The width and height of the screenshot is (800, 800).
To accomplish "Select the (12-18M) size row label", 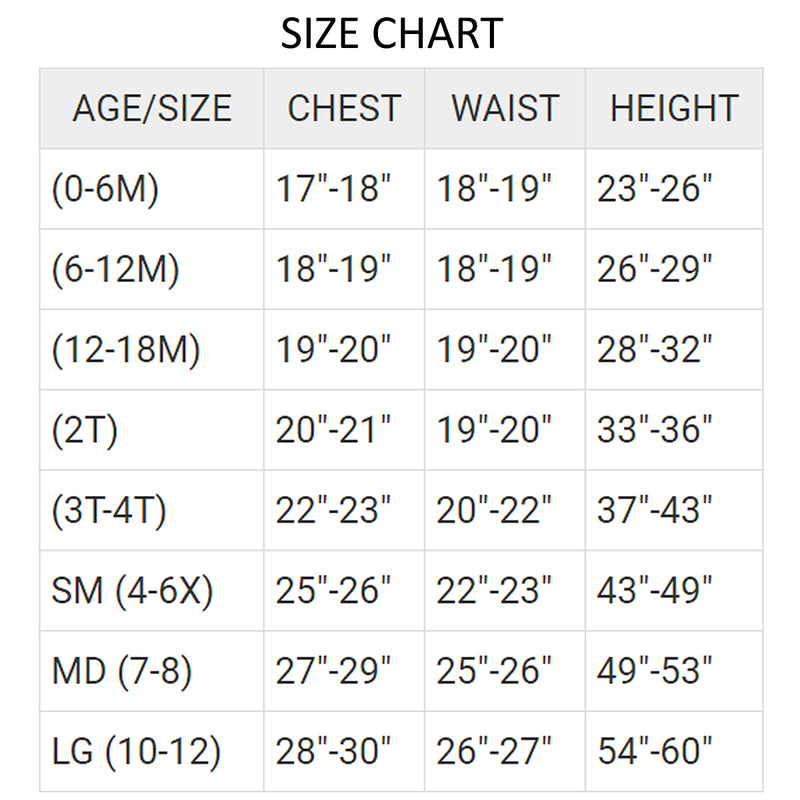I will click(126, 350).
